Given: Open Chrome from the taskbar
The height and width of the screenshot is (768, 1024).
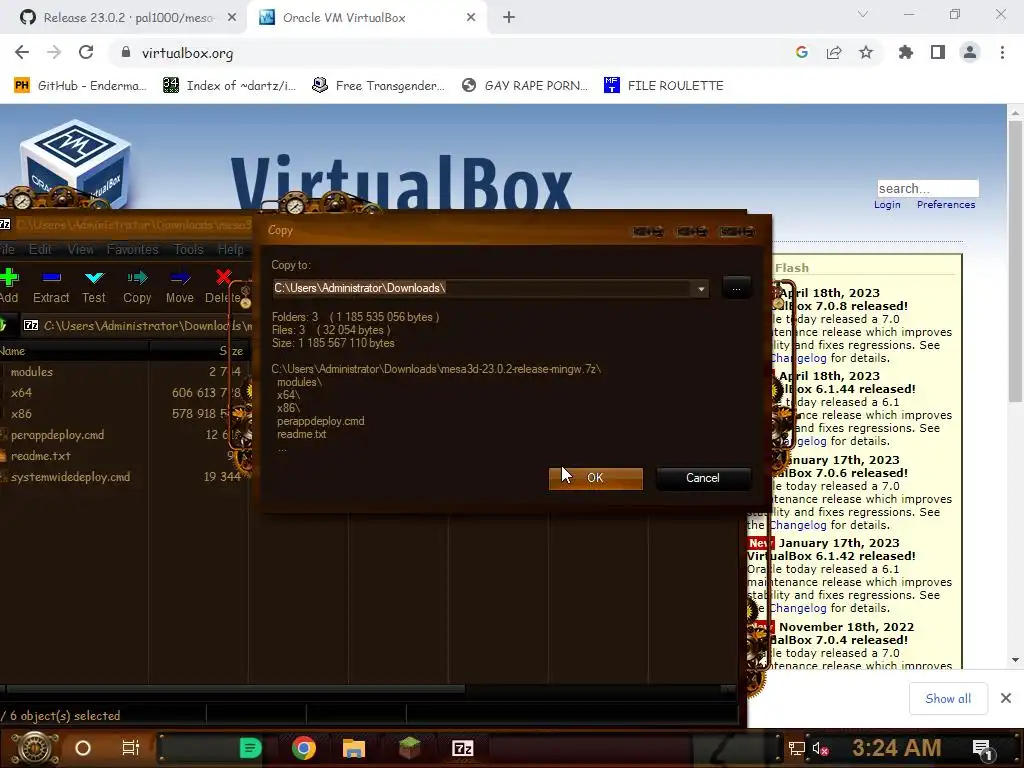Looking at the screenshot, I should click(304, 748).
